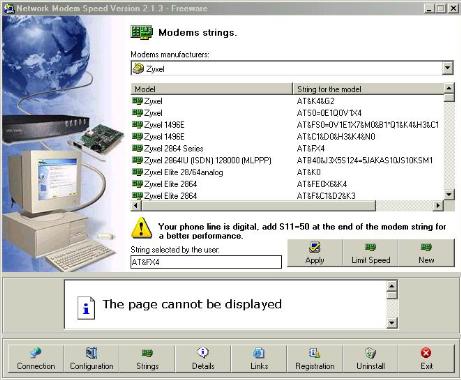Expand the Modems manufacturers dropdown
This screenshot has width=461, height=380.
coord(447,68)
